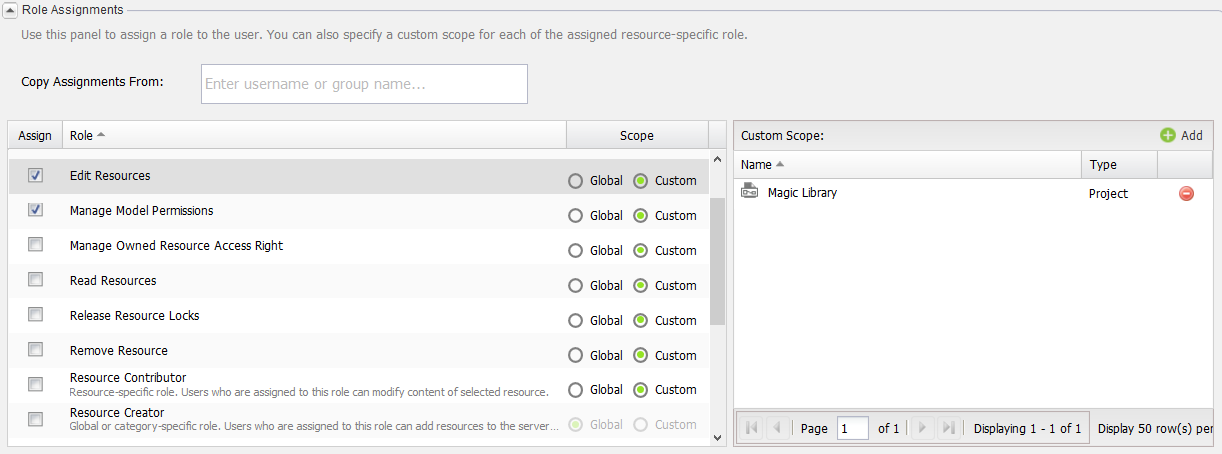Enable the Read Resources role checkbox

pyautogui.click(x=36, y=281)
